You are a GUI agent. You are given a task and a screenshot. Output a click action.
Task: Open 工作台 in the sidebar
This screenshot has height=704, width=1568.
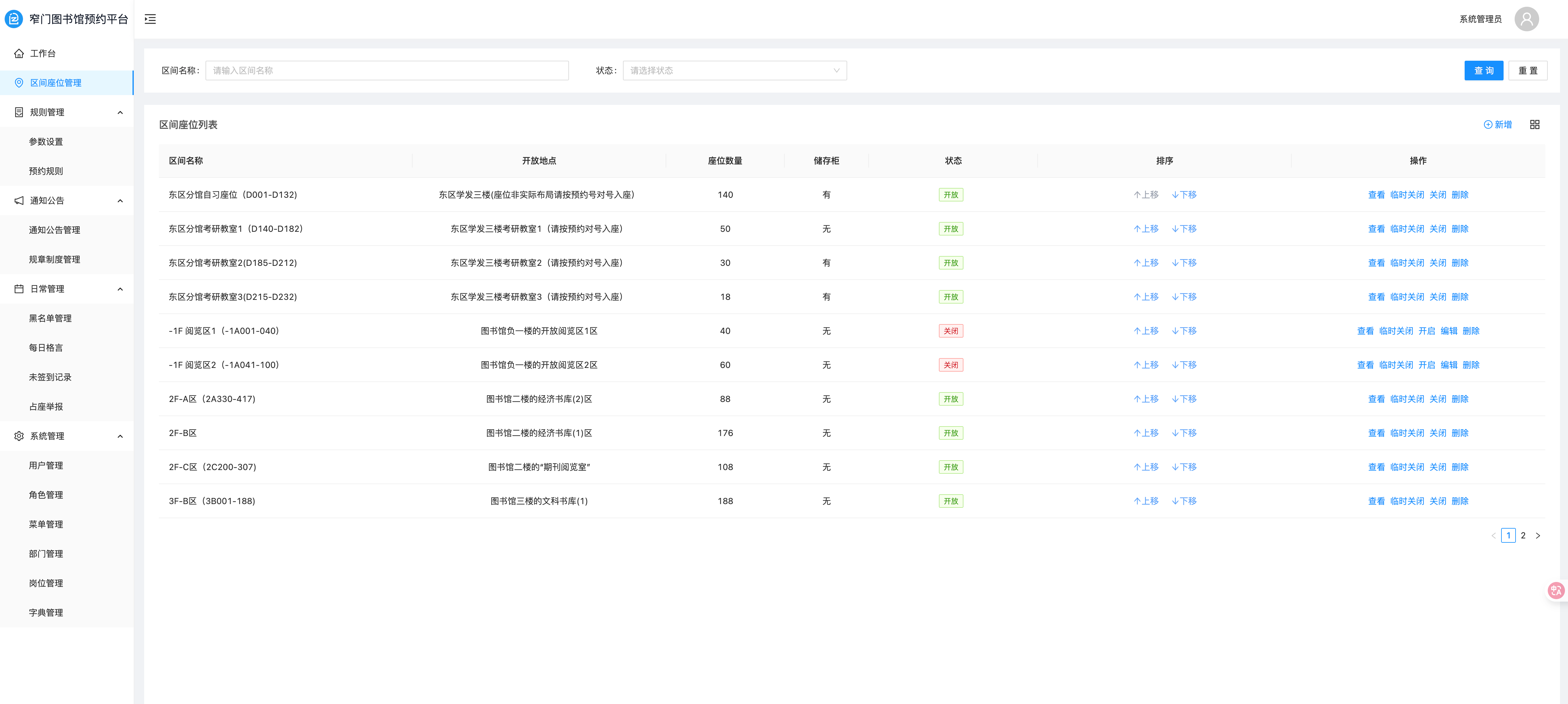point(43,54)
